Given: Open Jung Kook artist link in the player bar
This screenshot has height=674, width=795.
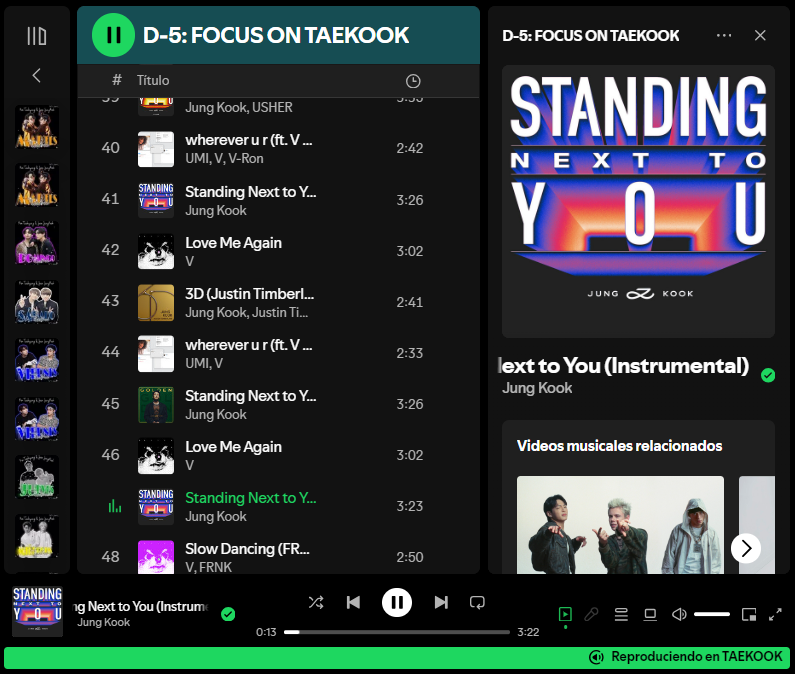Looking at the screenshot, I should pyautogui.click(x=103, y=622).
